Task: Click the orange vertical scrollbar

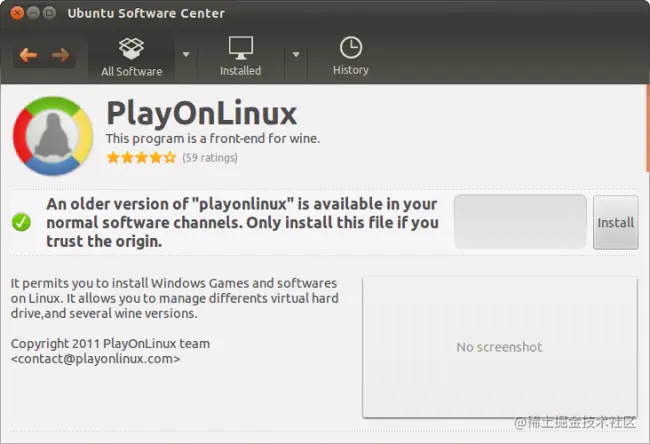Action: click(x=648, y=129)
